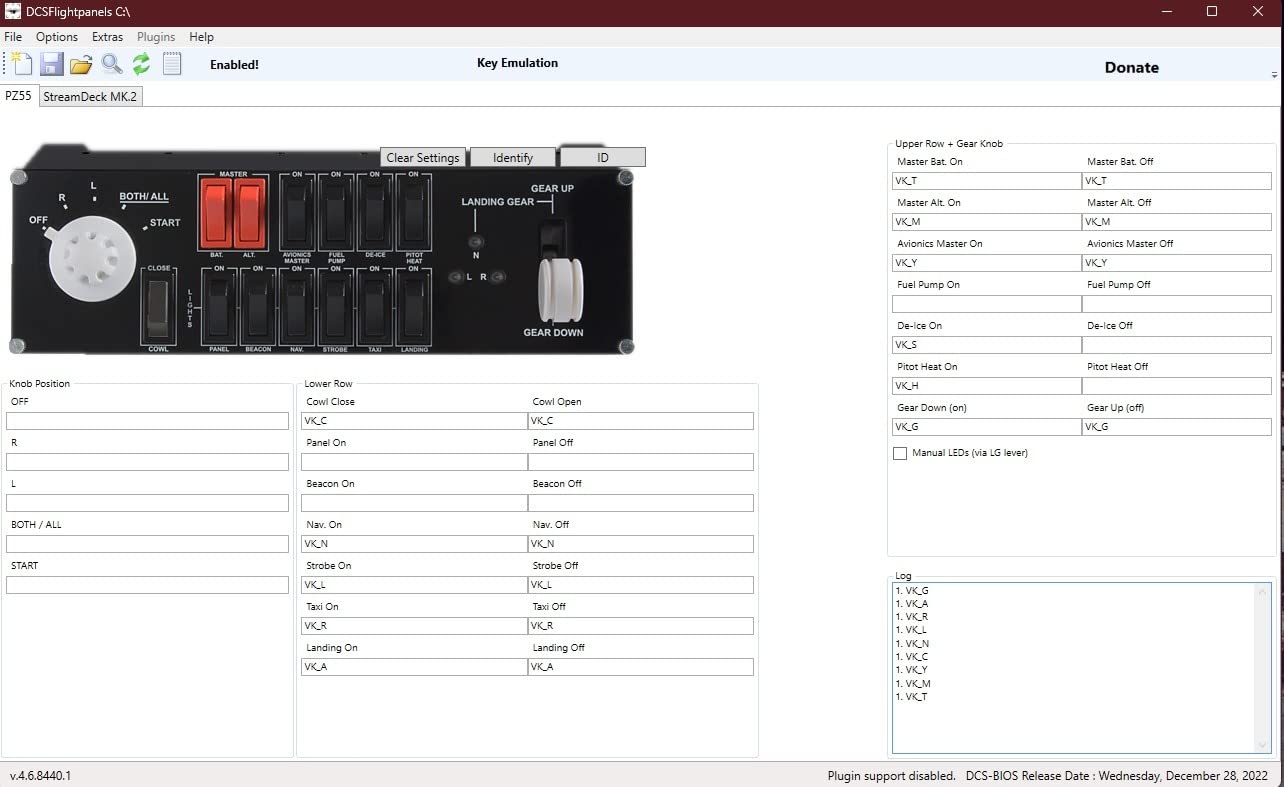Switch to the StreamDeck MK.2 tab
This screenshot has height=787, width=1284.
click(90, 96)
